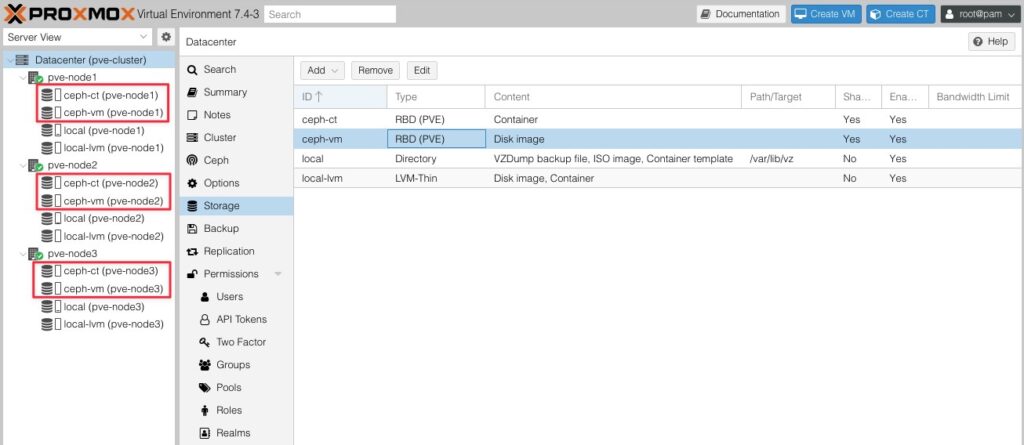Open the Add storage dropdown
This screenshot has height=445, width=1024.
323,71
